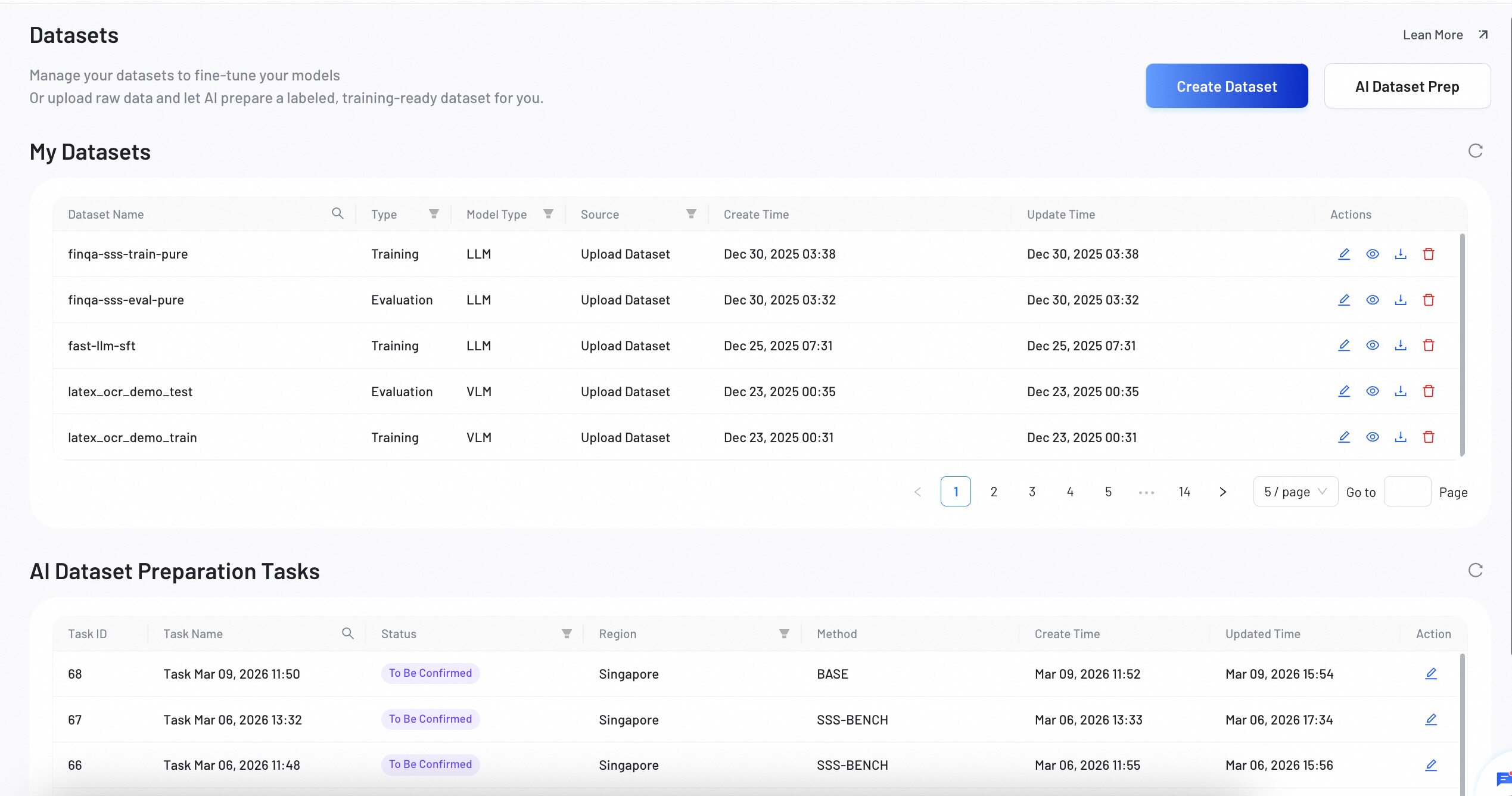Edit the finqa-sss-eval-pure dataset
This screenshot has width=1512, height=796.
1344,300
